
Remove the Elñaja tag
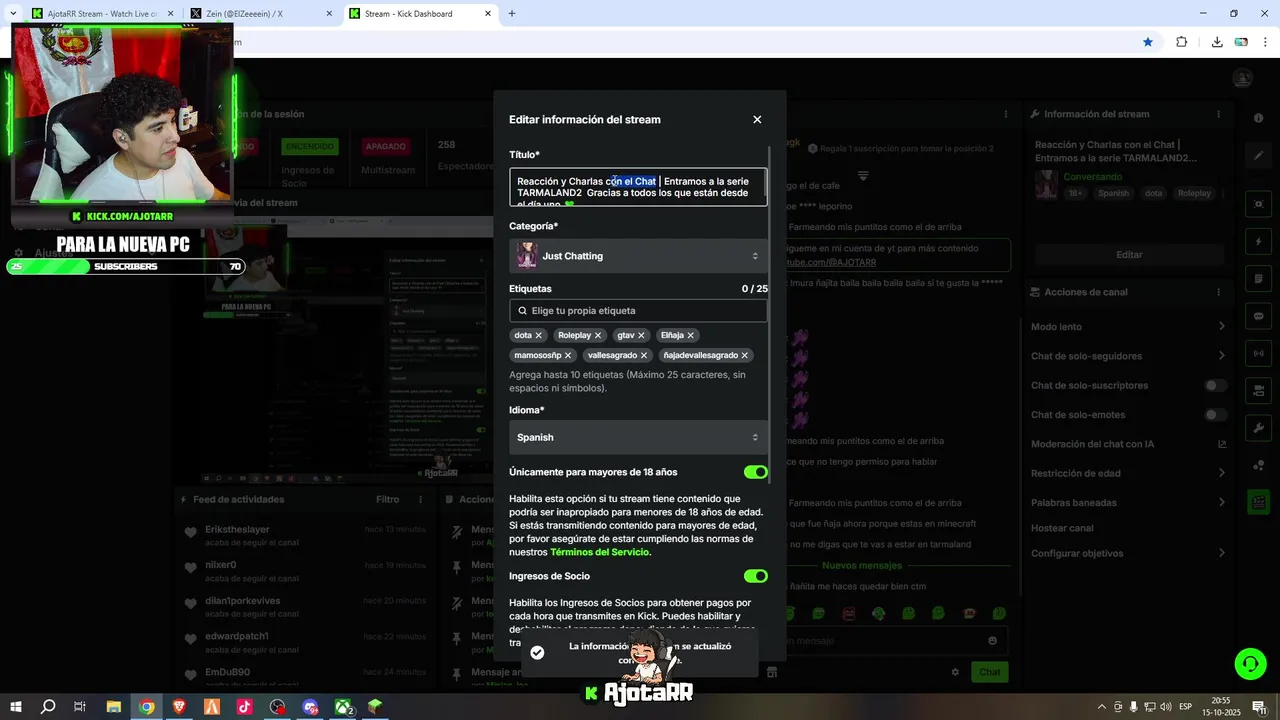click(x=690, y=335)
